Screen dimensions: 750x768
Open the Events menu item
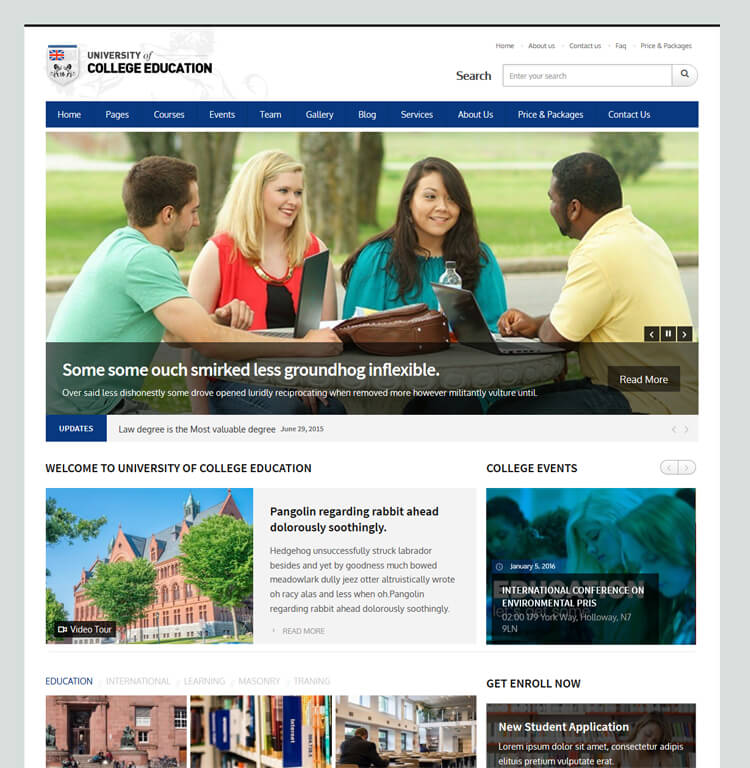click(x=222, y=115)
